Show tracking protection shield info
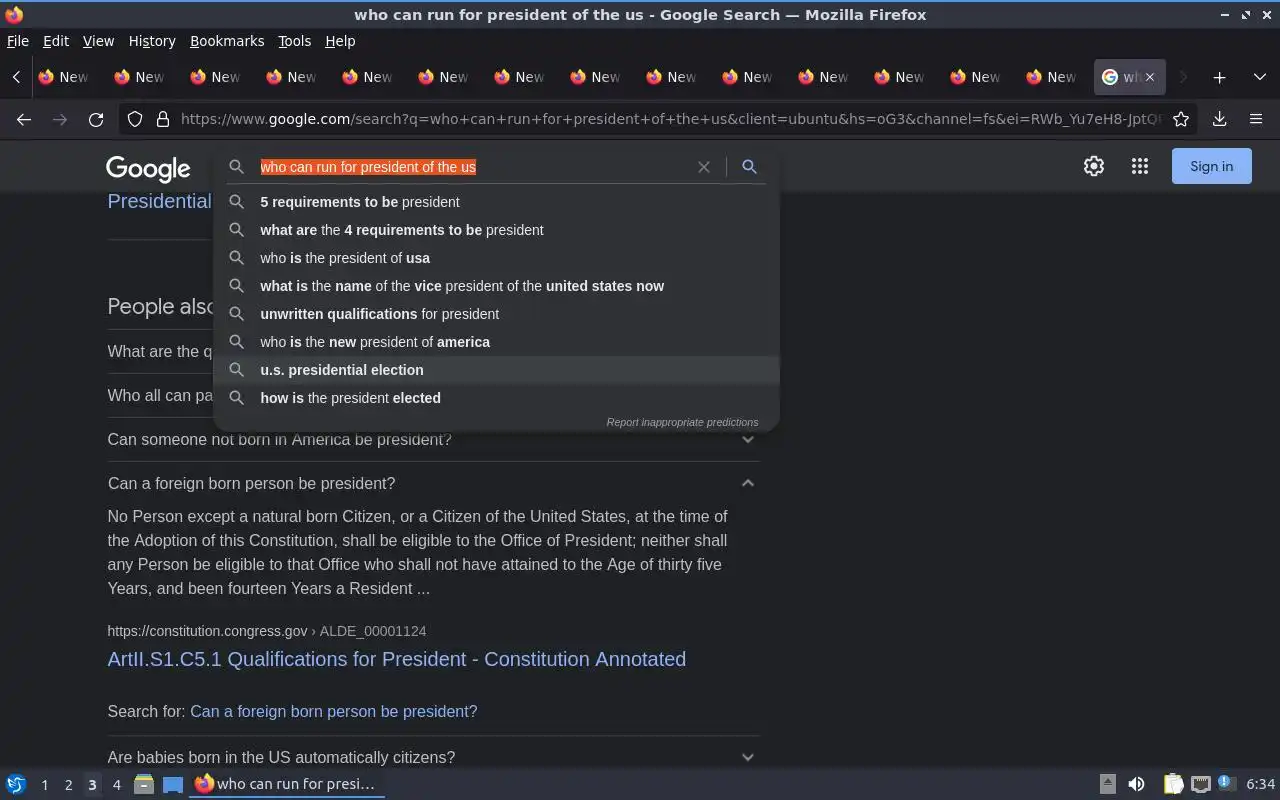Image resolution: width=1280 pixels, height=800 pixels. [x=135, y=119]
